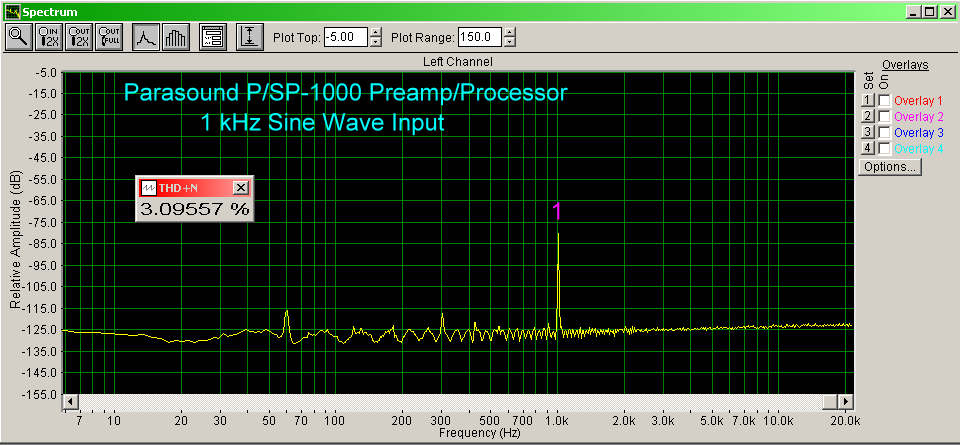Image resolution: width=960 pixels, height=445 pixels.
Task: Enable the Overlay 3 checkbox
Action: pyautogui.click(x=885, y=132)
